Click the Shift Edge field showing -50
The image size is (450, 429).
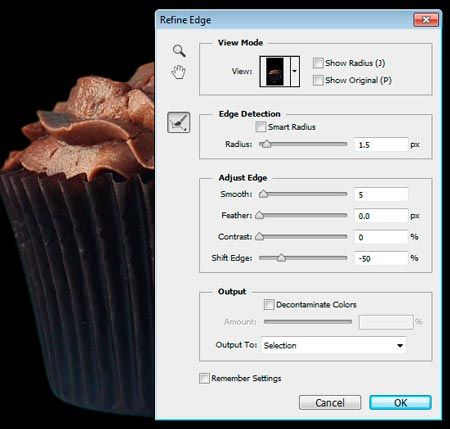(x=381, y=258)
